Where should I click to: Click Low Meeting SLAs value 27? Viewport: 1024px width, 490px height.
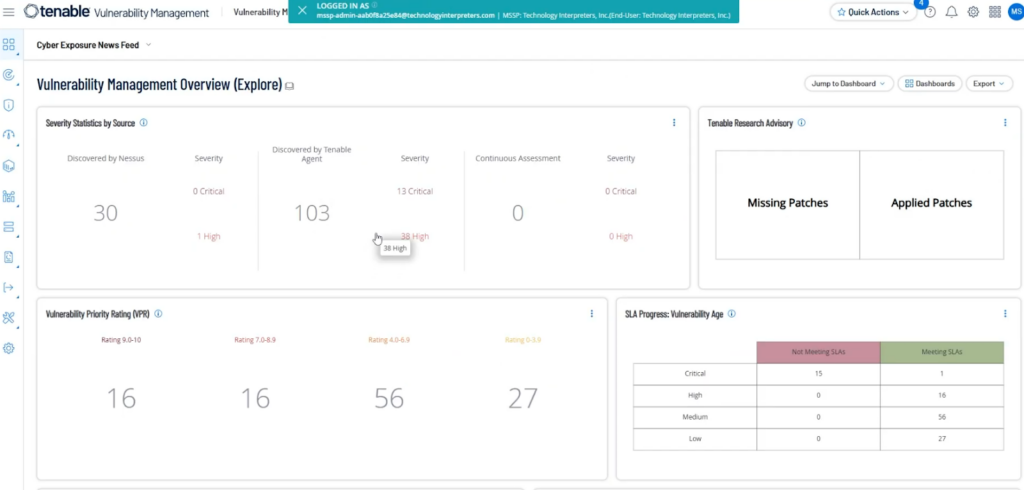(x=942, y=438)
